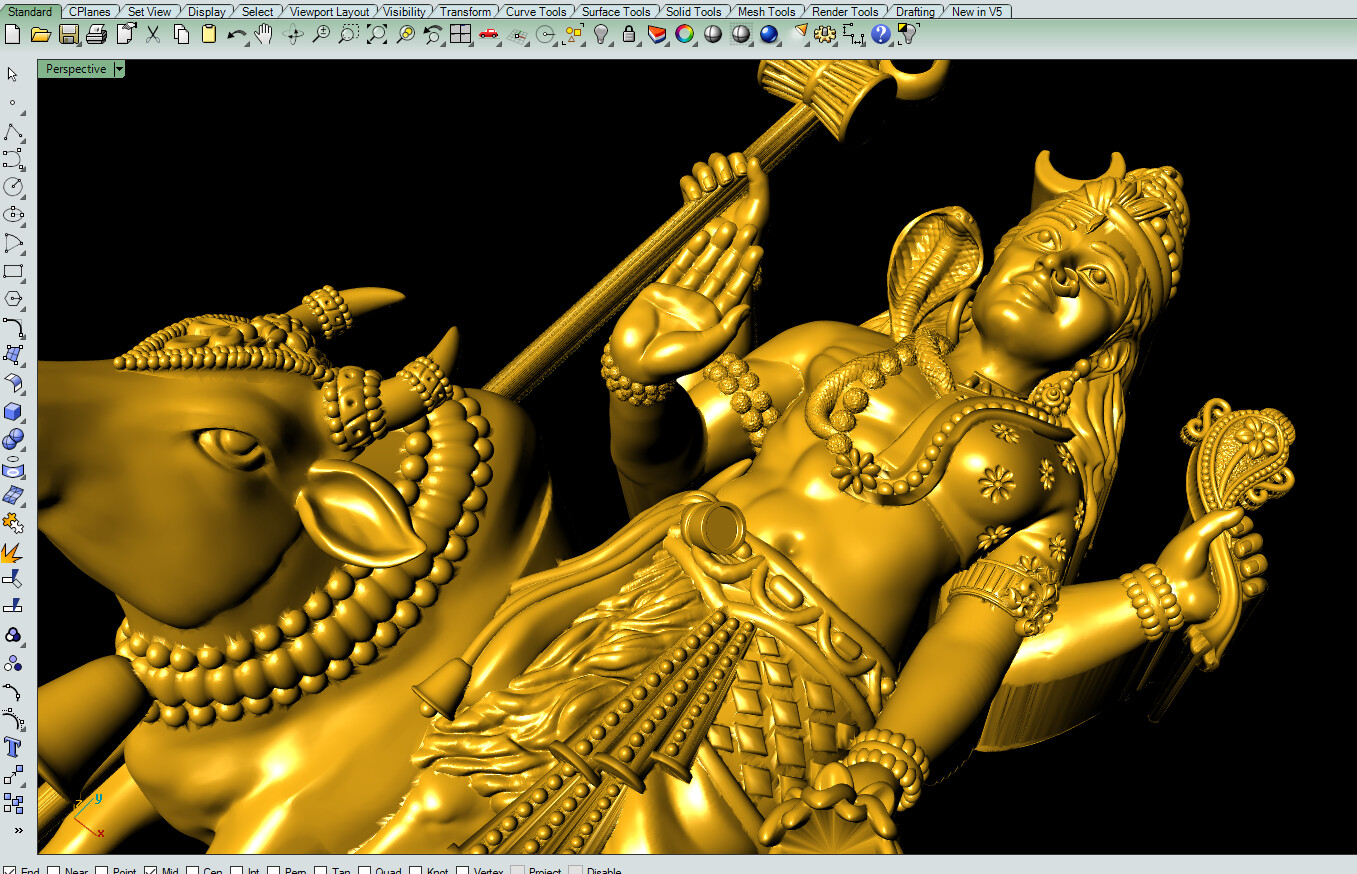Paste from clipboard icon
The image size is (1357, 874).
point(209,35)
